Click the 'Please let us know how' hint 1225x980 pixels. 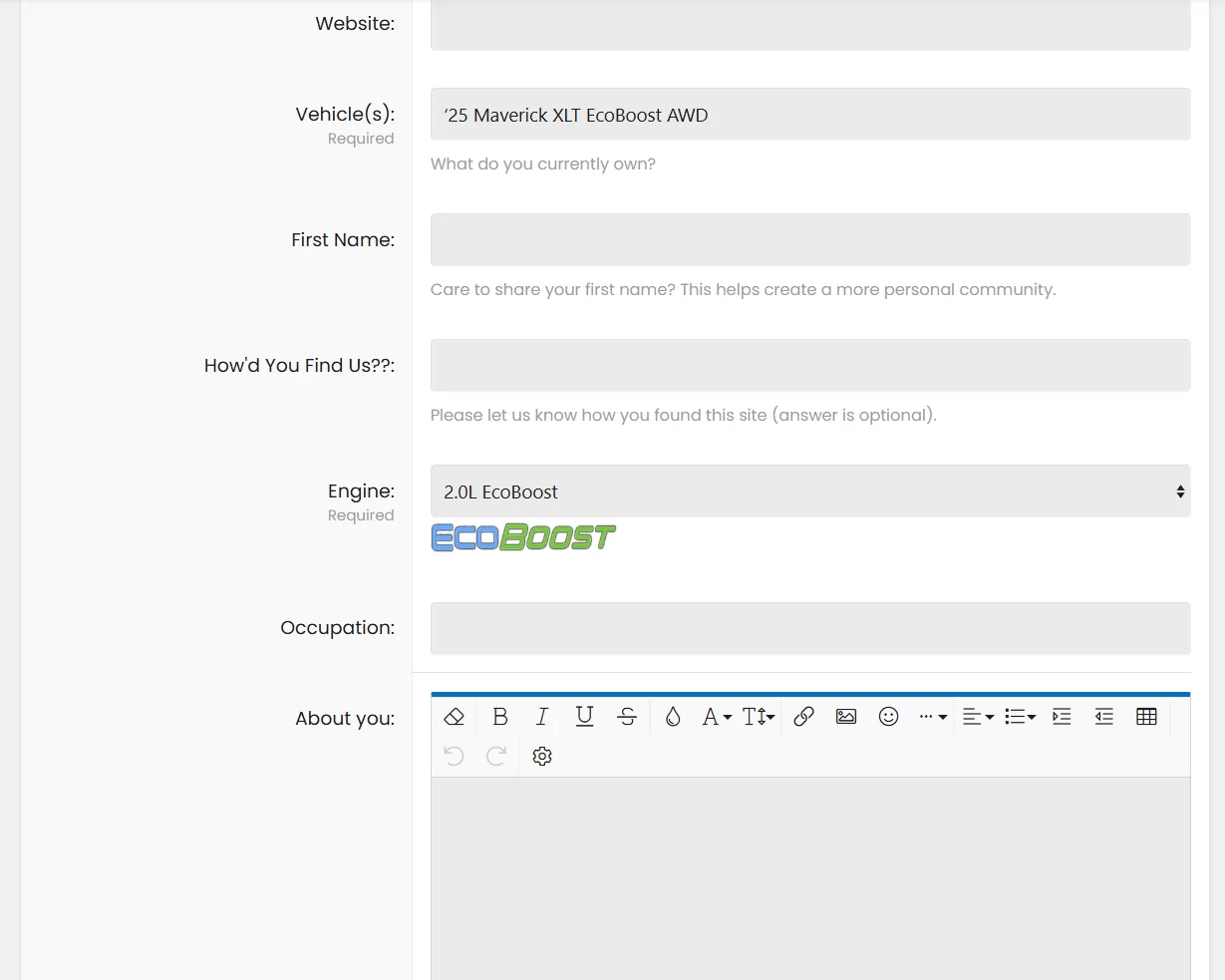(x=684, y=416)
